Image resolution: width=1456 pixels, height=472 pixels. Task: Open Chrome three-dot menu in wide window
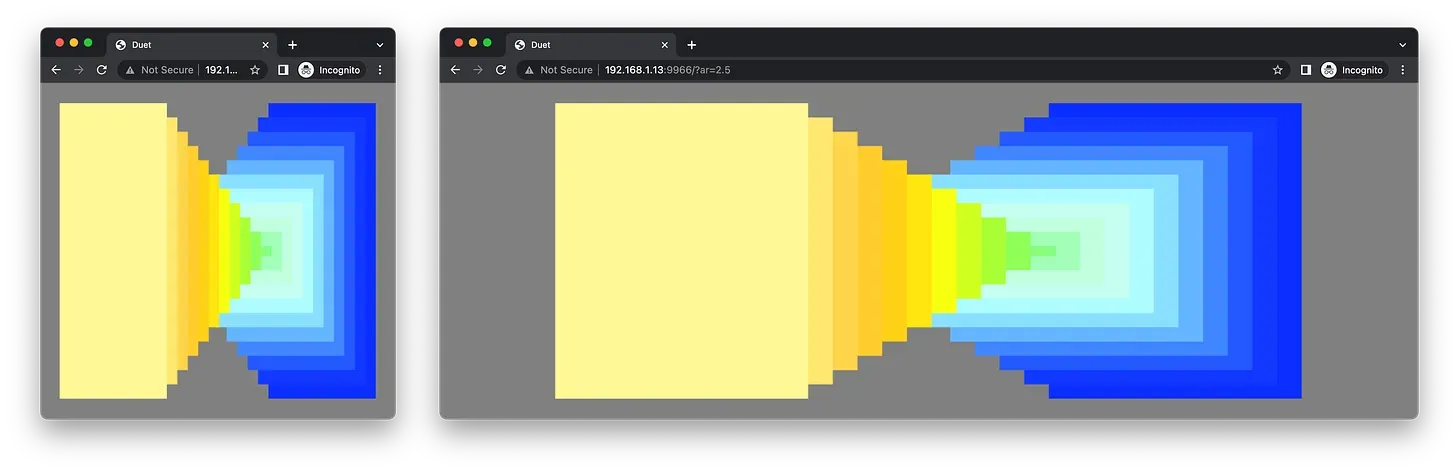pyautogui.click(x=1402, y=70)
